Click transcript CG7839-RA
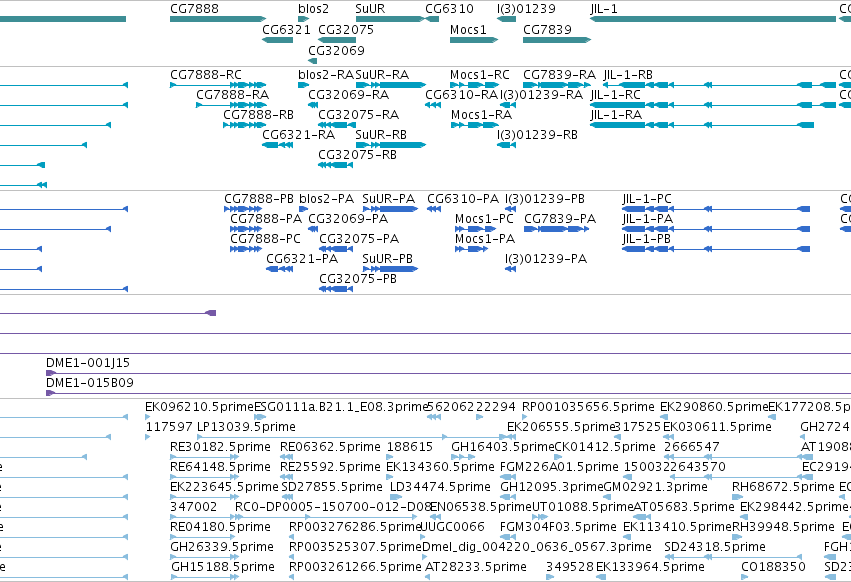 pos(559,74)
